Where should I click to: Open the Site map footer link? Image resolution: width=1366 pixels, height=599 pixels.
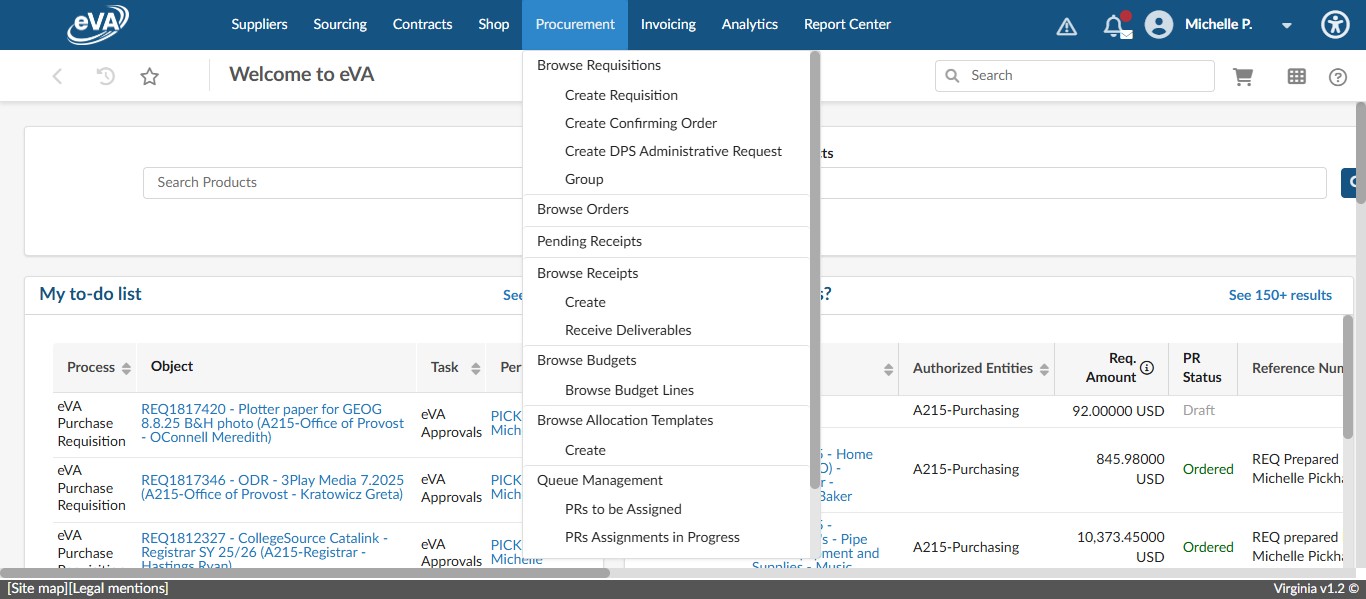coord(37,588)
